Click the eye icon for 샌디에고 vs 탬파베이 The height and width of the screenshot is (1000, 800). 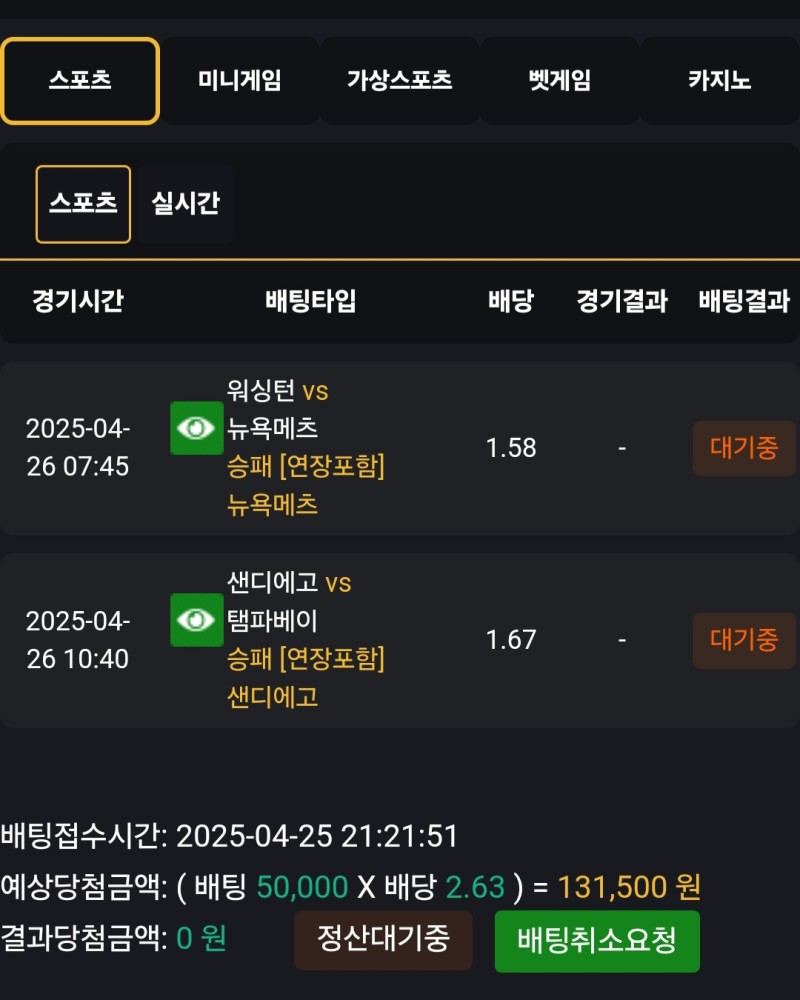pyautogui.click(x=196, y=620)
